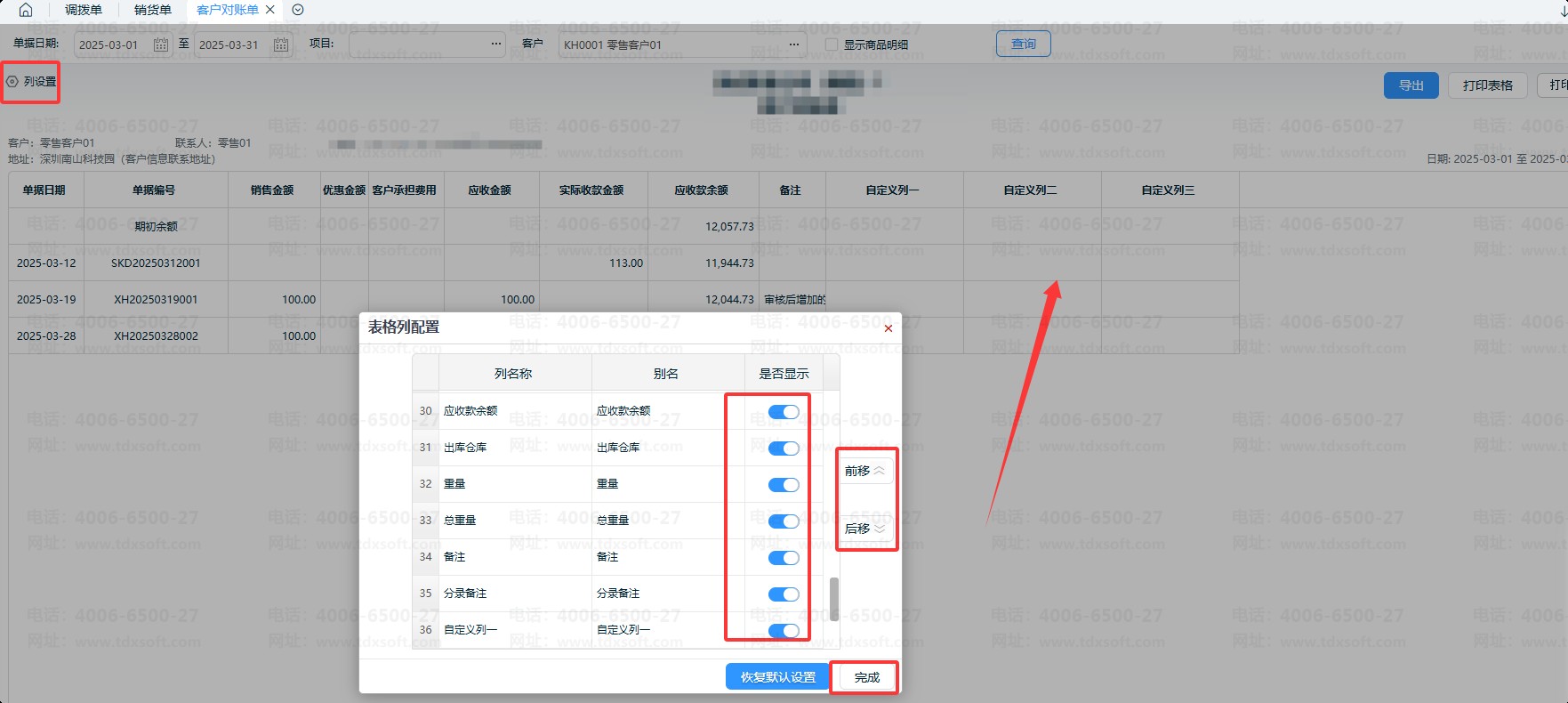Open the start date calendar picker
Viewport: 1568px width, 703px height.
tap(161, 44)
